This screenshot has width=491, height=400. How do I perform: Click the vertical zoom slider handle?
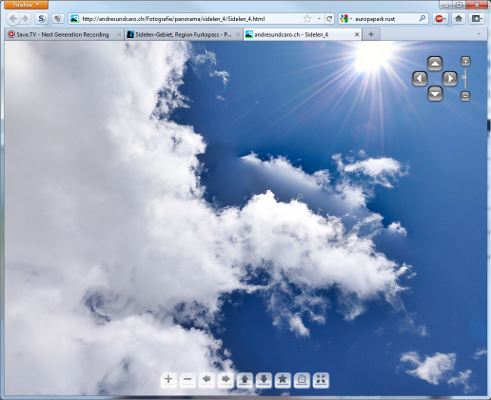(x=464, y=77)
